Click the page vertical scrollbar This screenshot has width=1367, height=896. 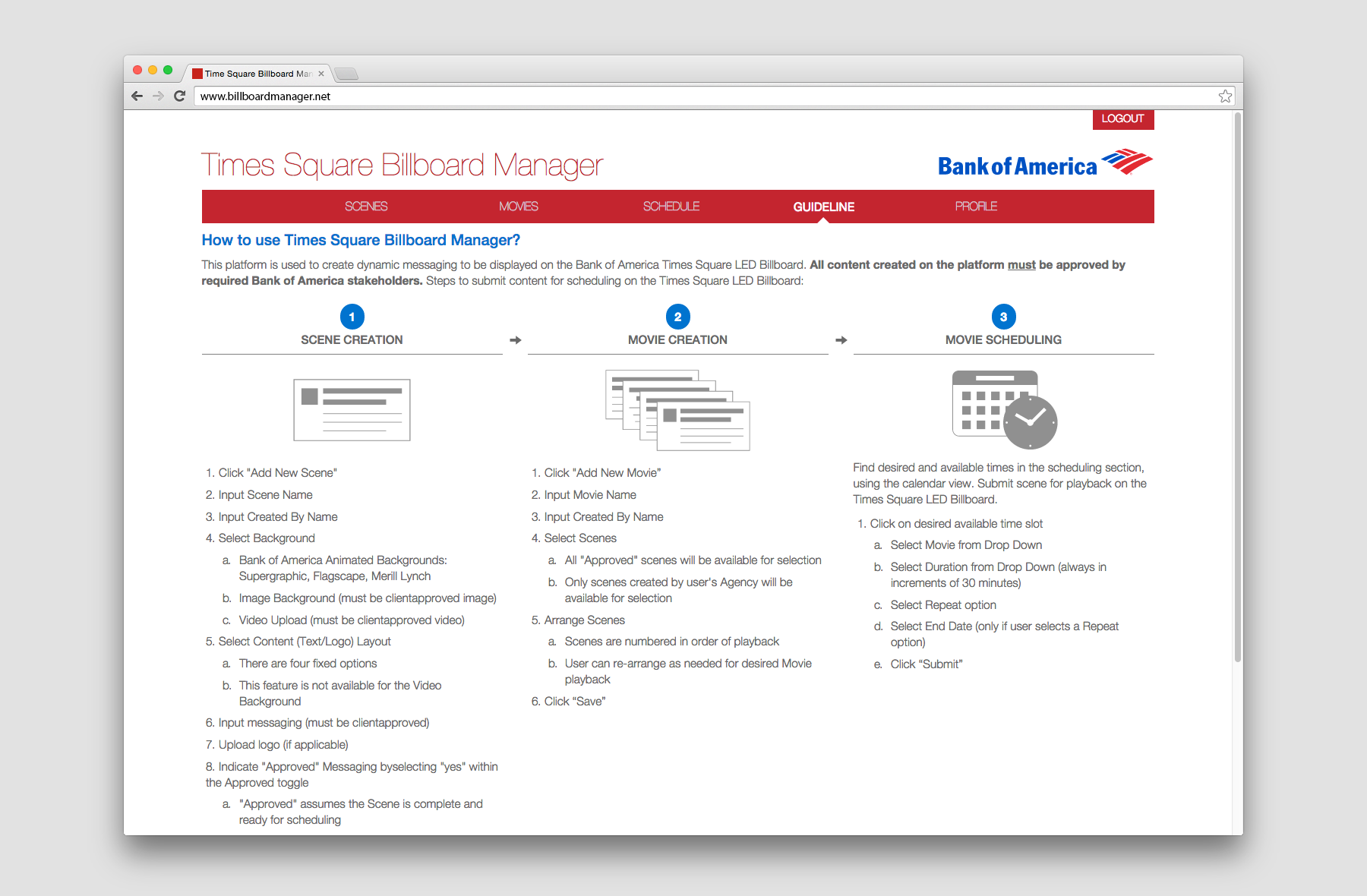point(1238,387)
